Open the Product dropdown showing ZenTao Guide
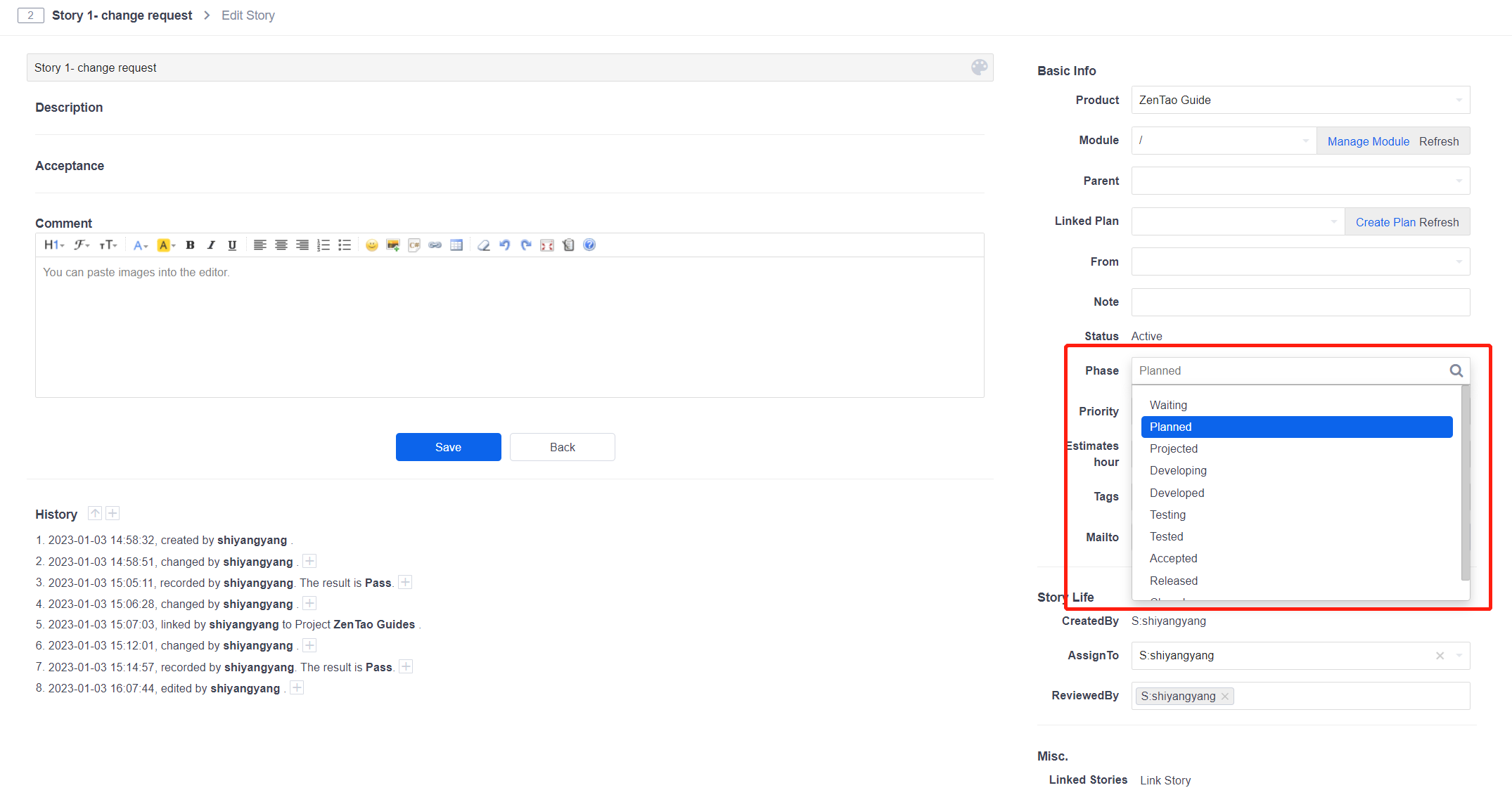The height and width of the screenshot is (802, 1512). [x=1300, y=100]
